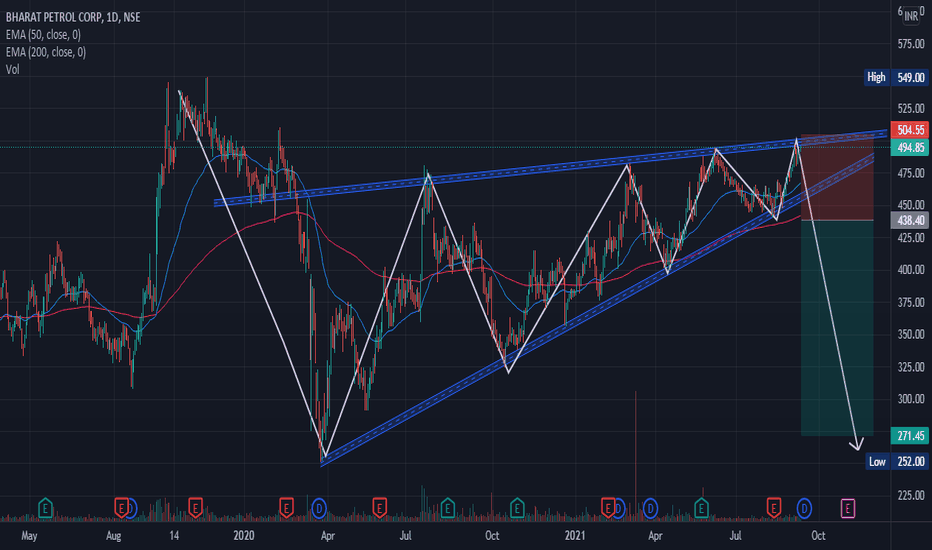The width and height of the screenshot is (932, 550).
Task: Click the 475.00 price axis label
Action: 911,173
